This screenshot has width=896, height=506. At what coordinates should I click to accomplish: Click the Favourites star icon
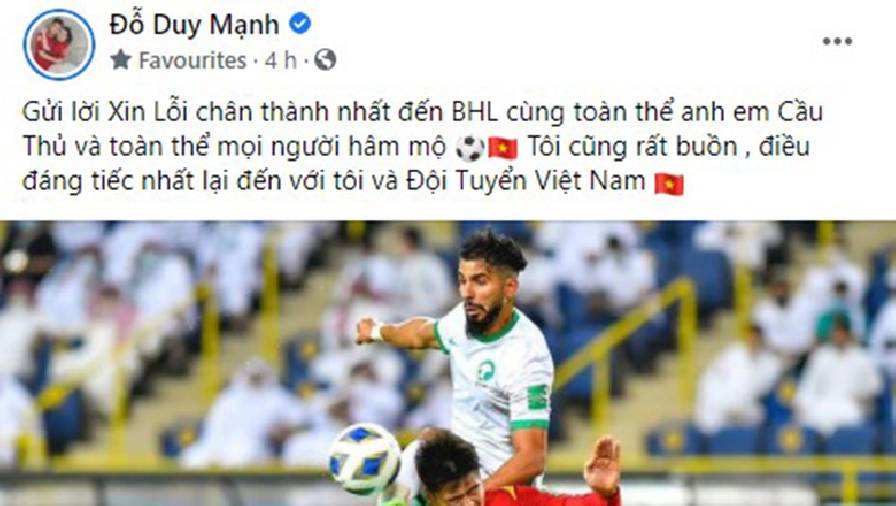tap(121, 60)
